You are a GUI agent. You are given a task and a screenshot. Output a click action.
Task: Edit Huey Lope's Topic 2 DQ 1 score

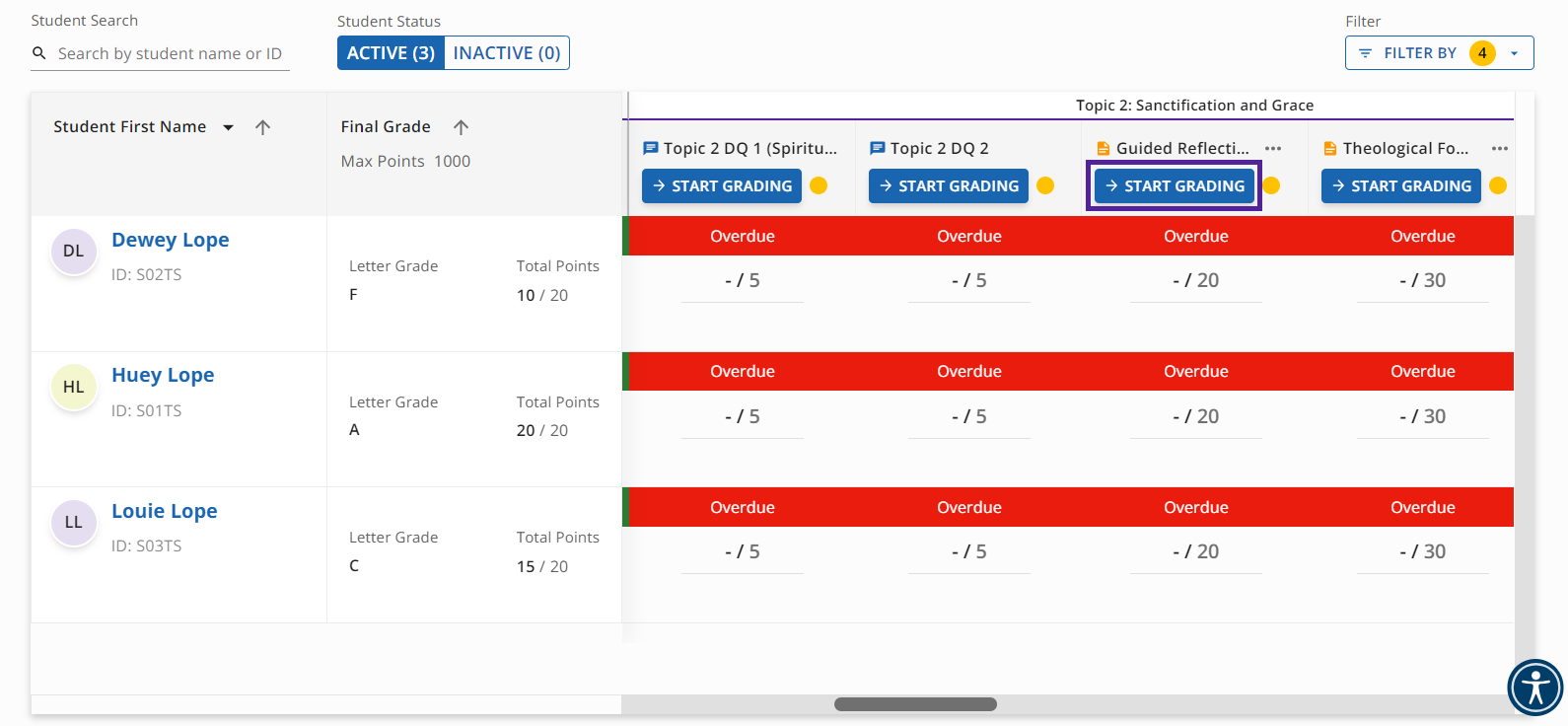(x=743, y=417)
